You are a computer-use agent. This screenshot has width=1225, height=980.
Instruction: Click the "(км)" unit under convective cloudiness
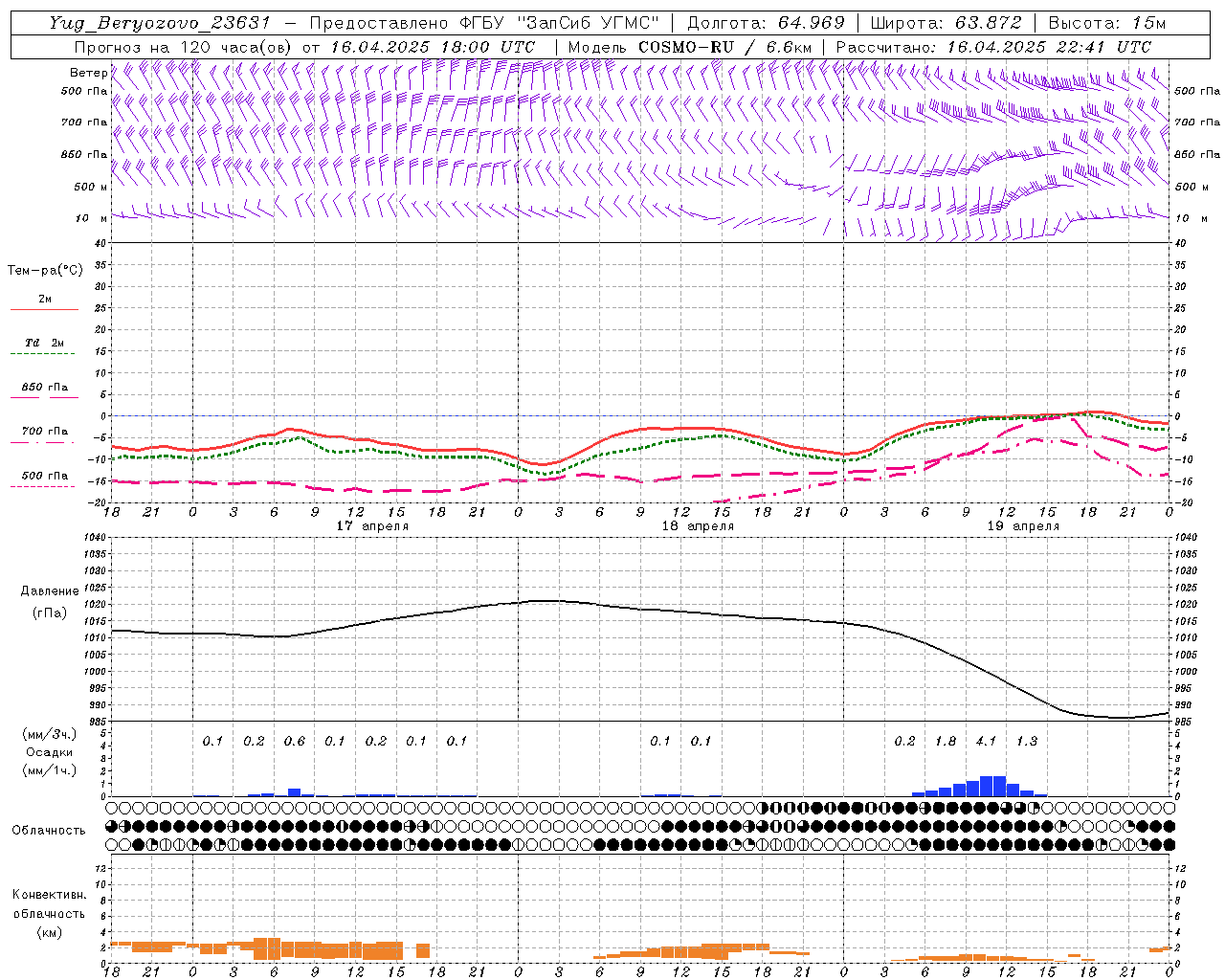(49, 932)
